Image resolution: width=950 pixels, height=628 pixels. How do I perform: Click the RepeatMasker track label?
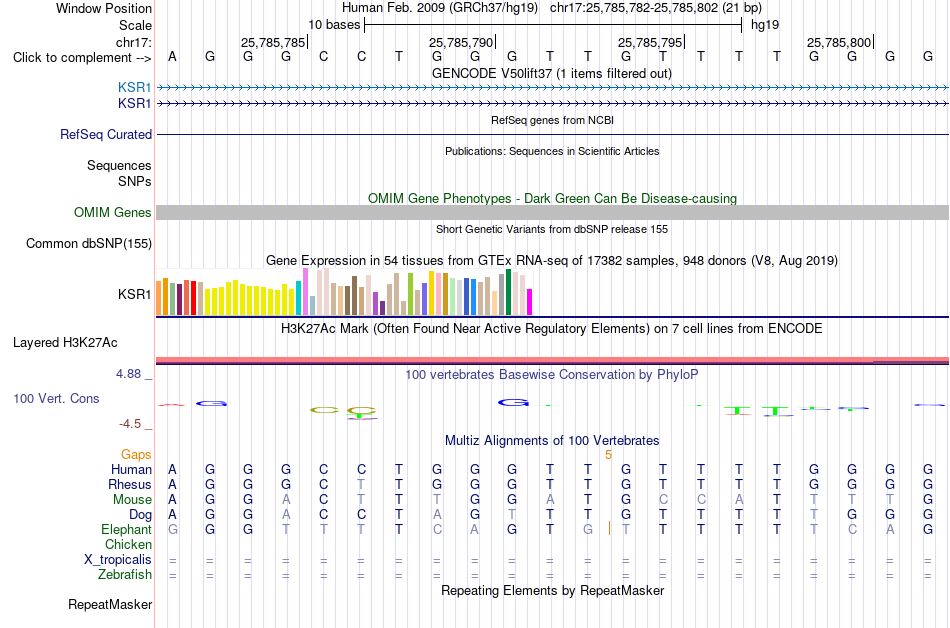pyautogui.click(x=110, y=604)
